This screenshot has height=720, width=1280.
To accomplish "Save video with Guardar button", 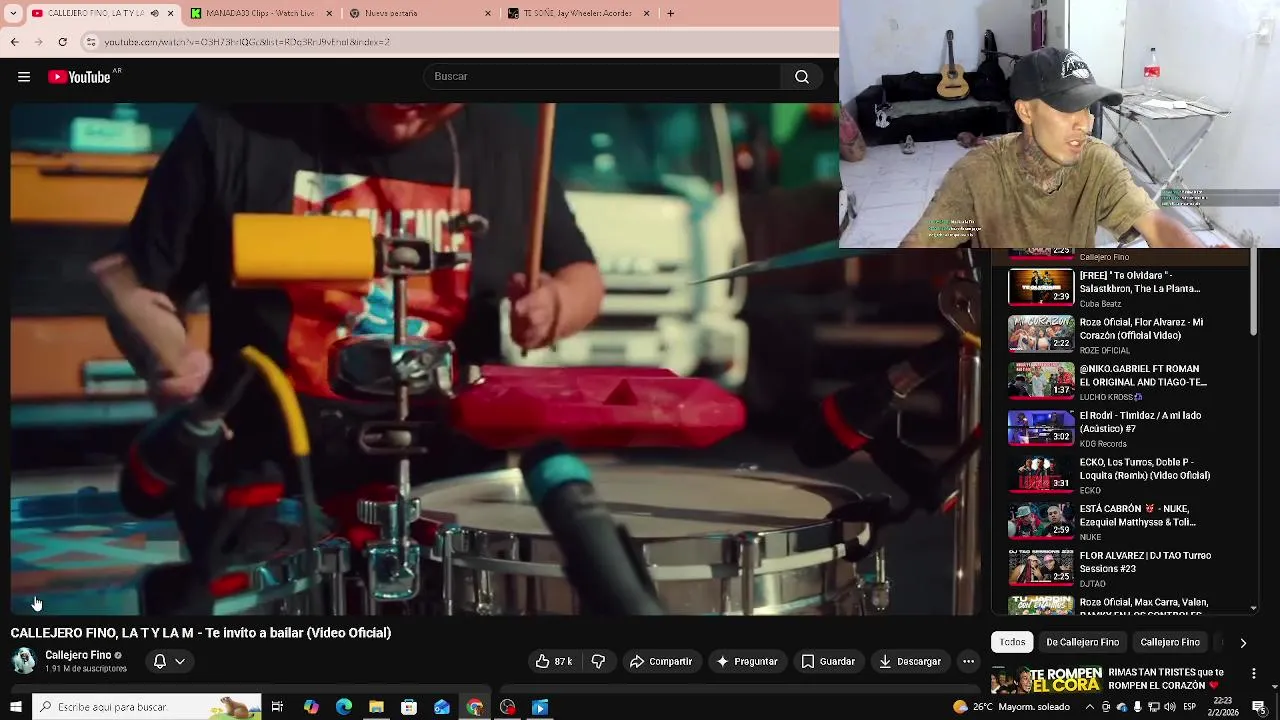I will [828, 661].
